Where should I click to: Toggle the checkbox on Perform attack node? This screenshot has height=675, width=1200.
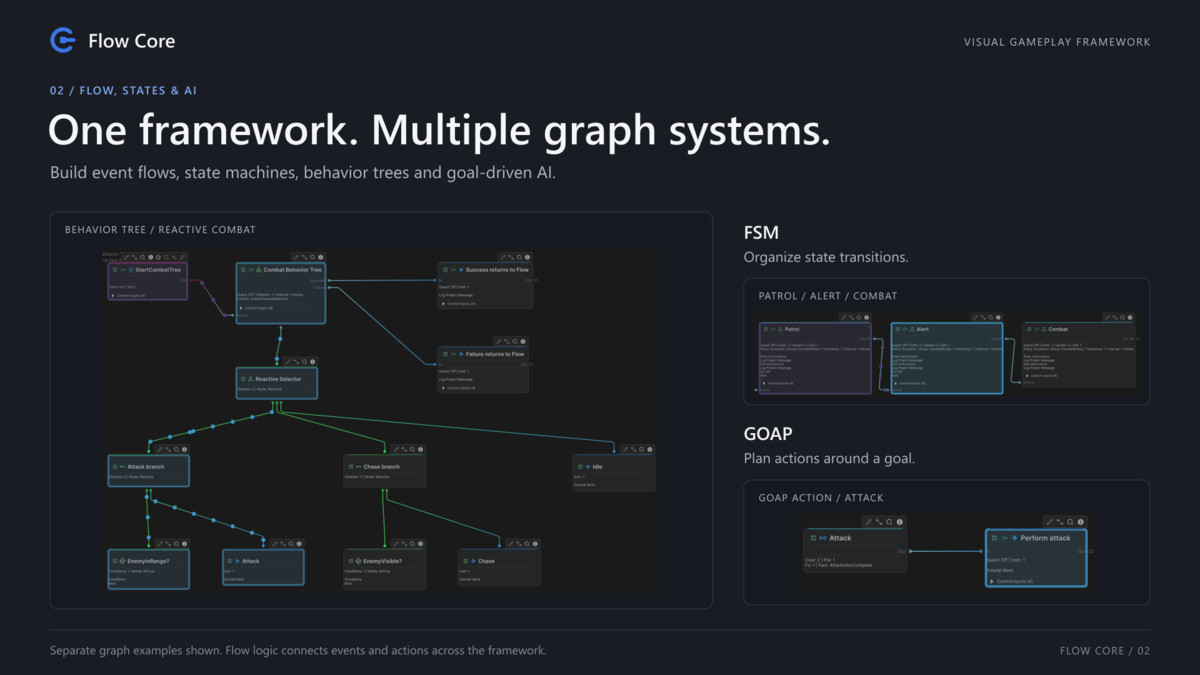tap(995, 538)
